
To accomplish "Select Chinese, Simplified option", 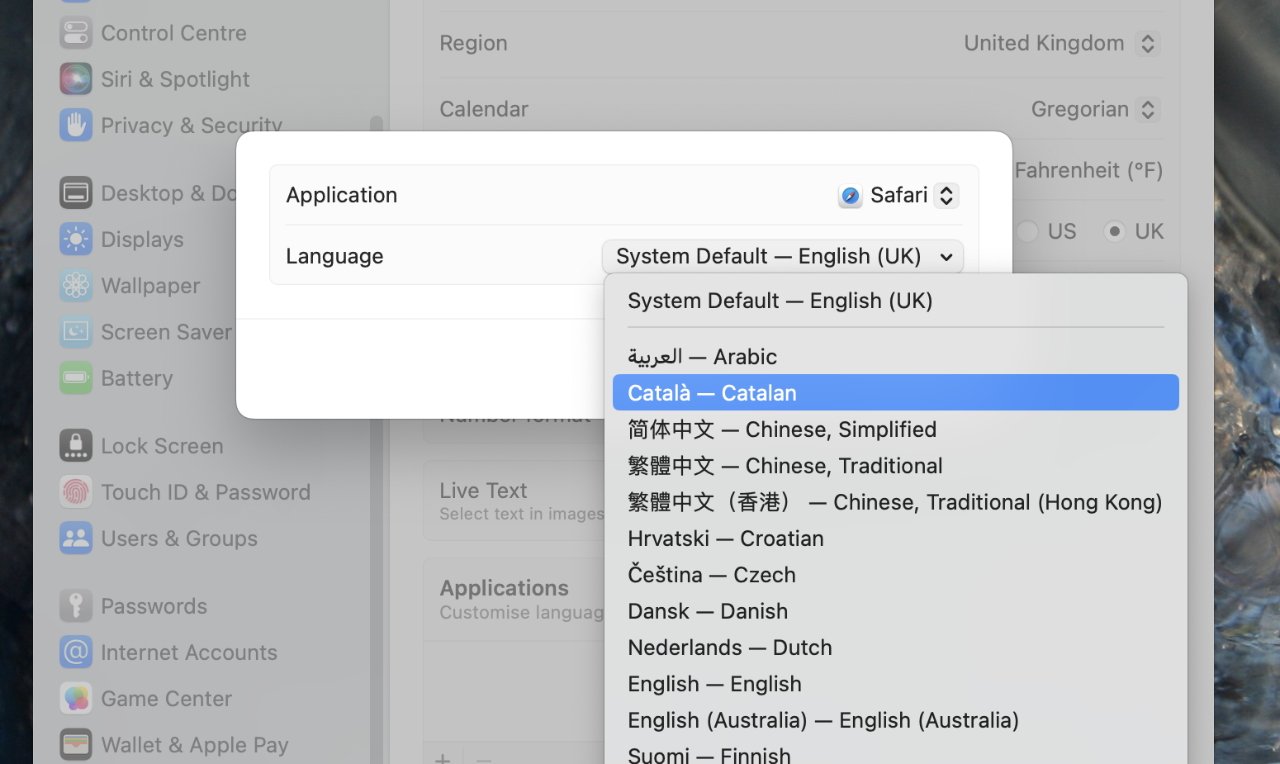I will pos(896,430).
